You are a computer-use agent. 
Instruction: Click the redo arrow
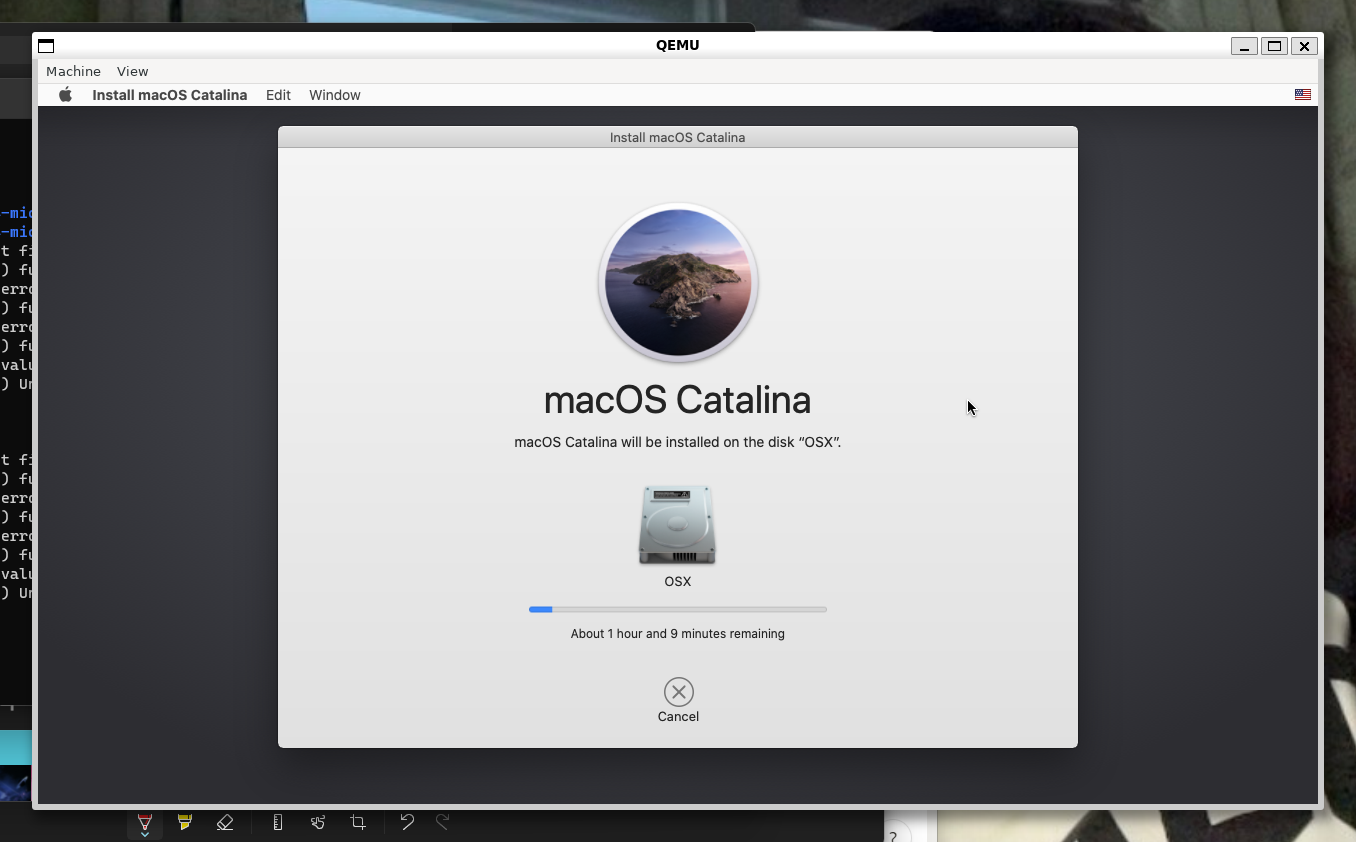click(x=443, y=822)
